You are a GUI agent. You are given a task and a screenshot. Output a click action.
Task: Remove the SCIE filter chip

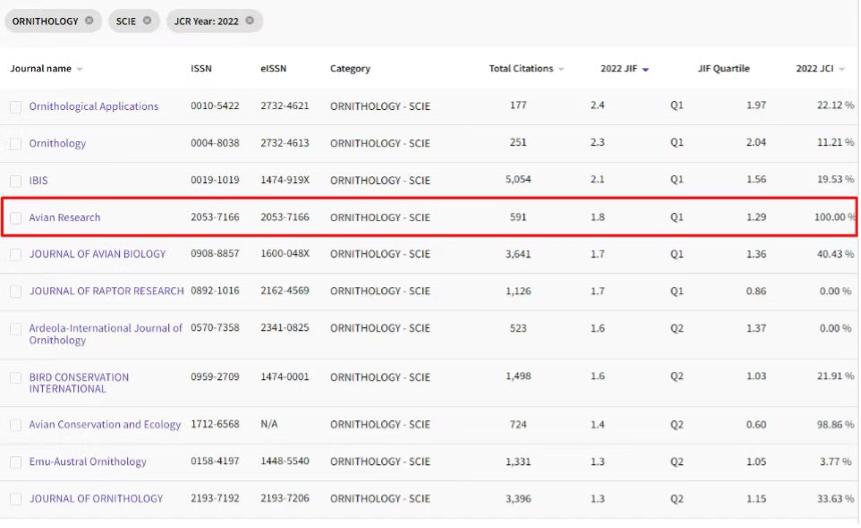(x=147, y=20)
